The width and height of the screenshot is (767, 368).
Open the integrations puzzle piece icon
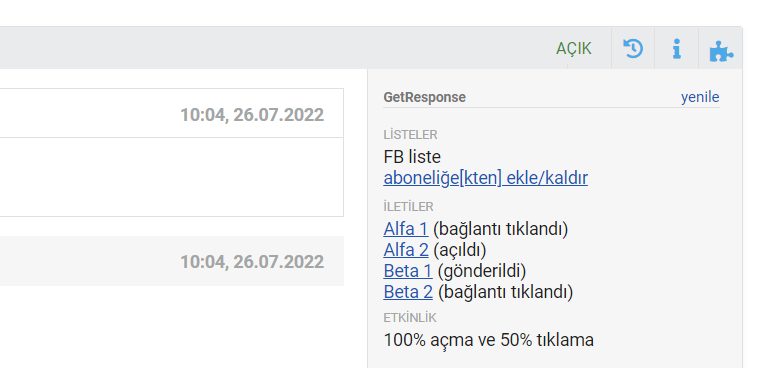[x=721, y=51]
